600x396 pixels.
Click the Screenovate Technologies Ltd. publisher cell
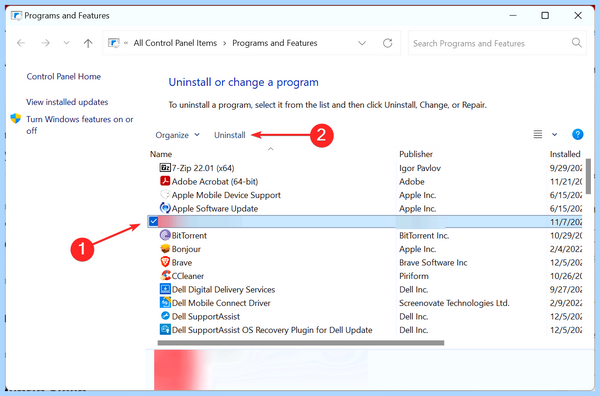454,303
